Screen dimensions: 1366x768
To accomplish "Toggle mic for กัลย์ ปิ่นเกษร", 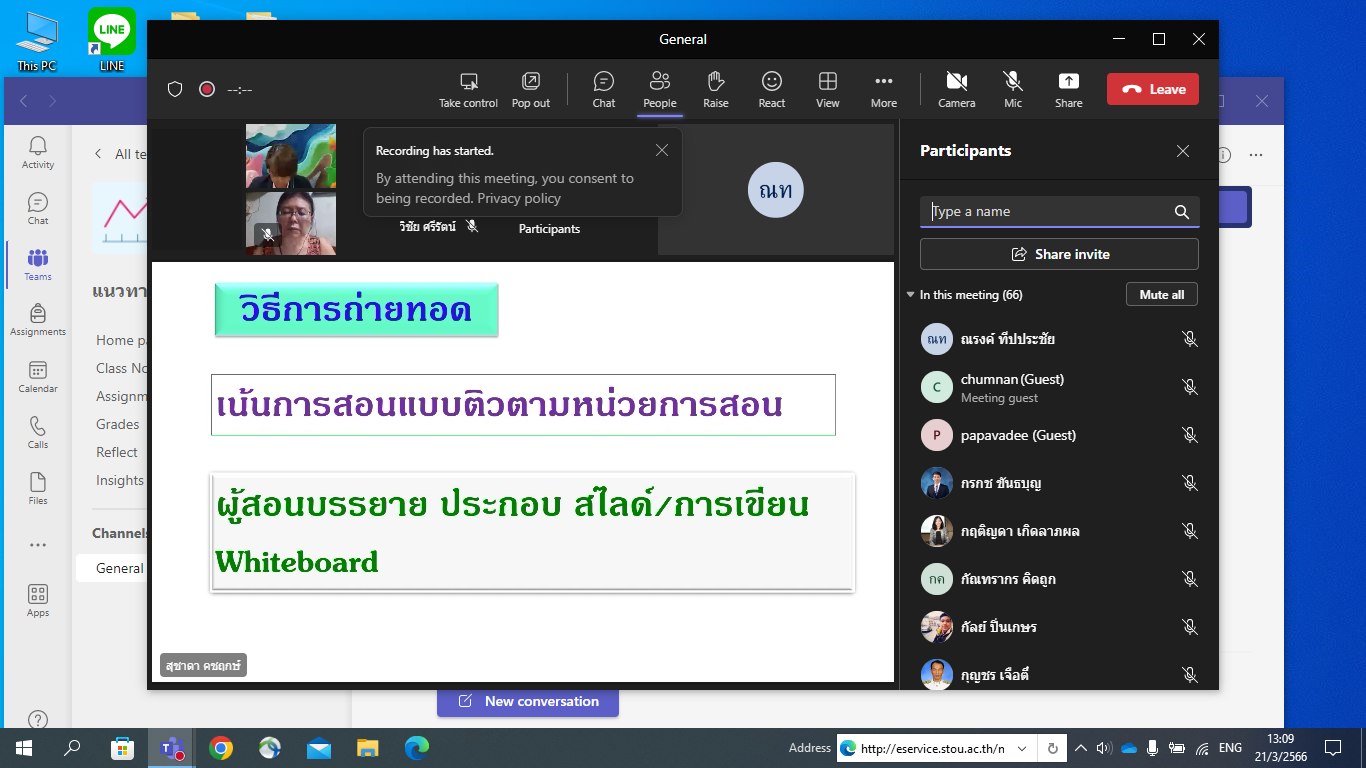I will tap(1190, 627).
